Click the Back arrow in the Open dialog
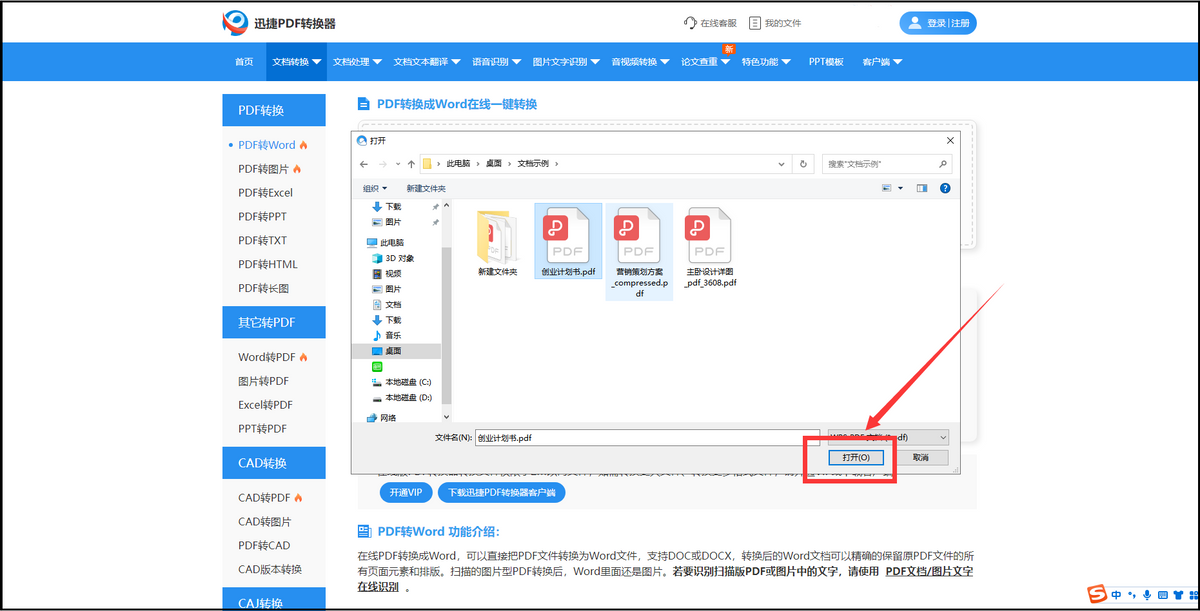This screenshot has height=611, width=1200. [365, 163]
